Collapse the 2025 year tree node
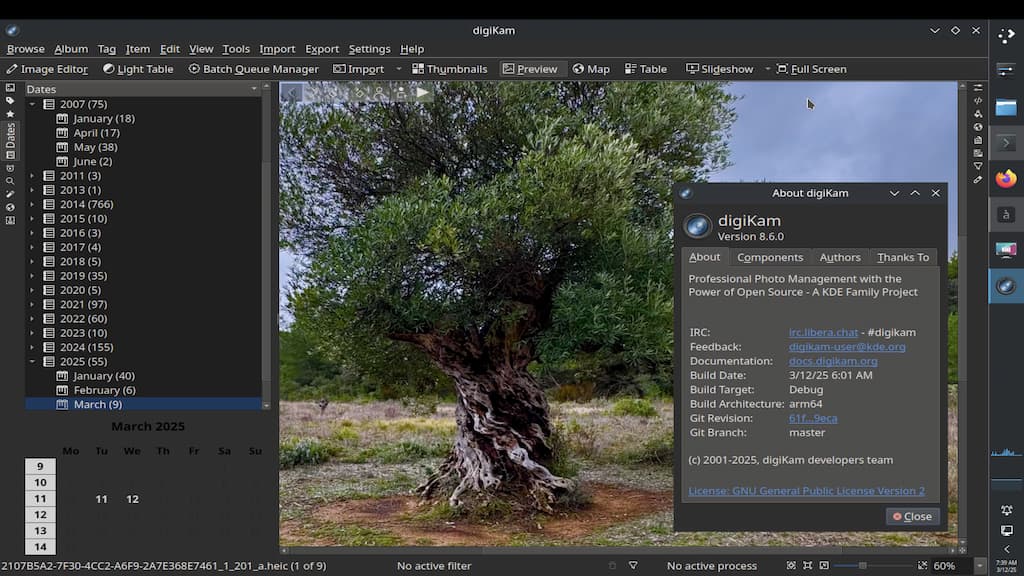The height and width of the screenshot is (576, 1024). [32, 362]
